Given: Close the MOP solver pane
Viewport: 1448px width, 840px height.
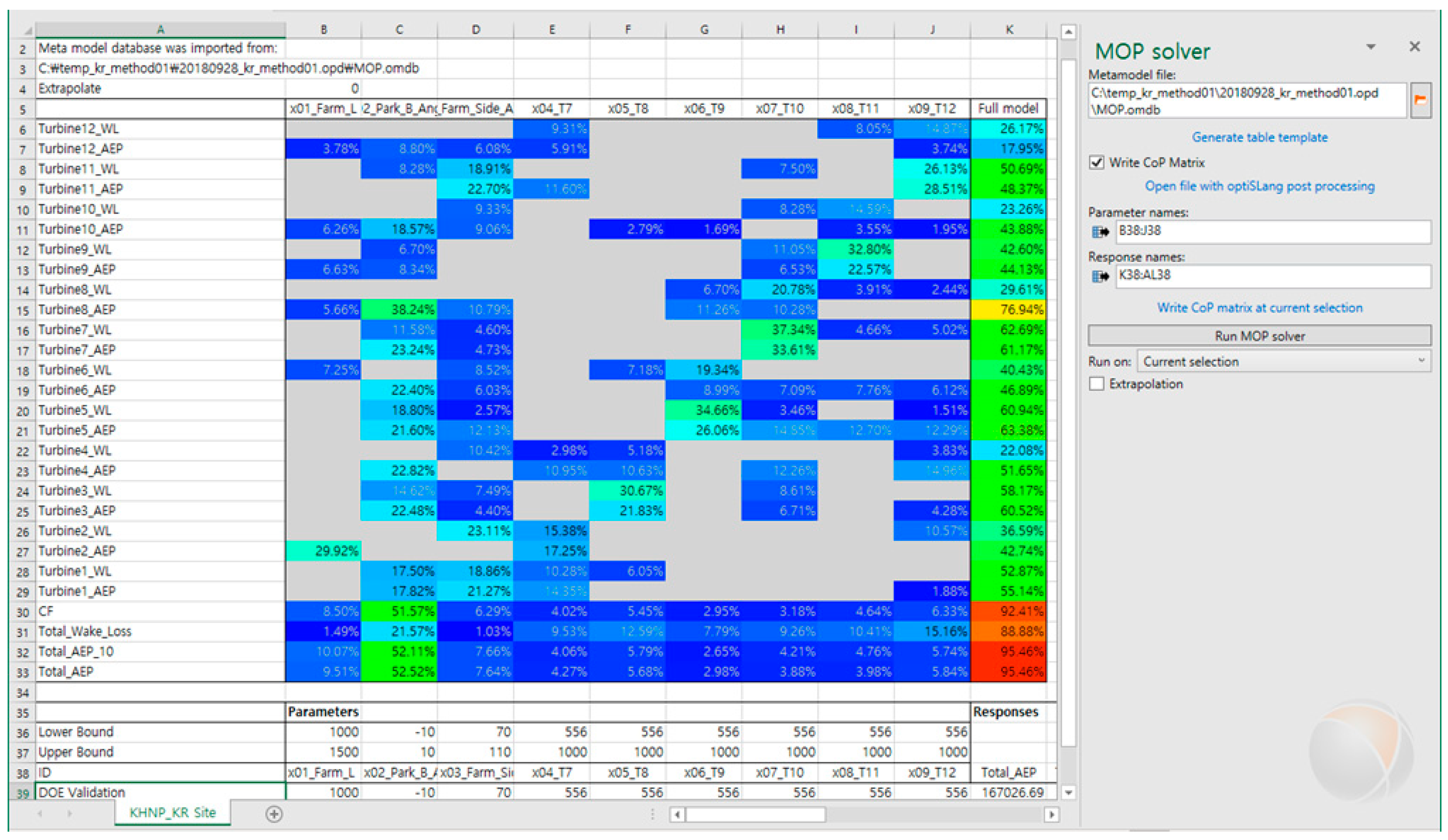Looking at the screenshot, I should pos(1415,47).
